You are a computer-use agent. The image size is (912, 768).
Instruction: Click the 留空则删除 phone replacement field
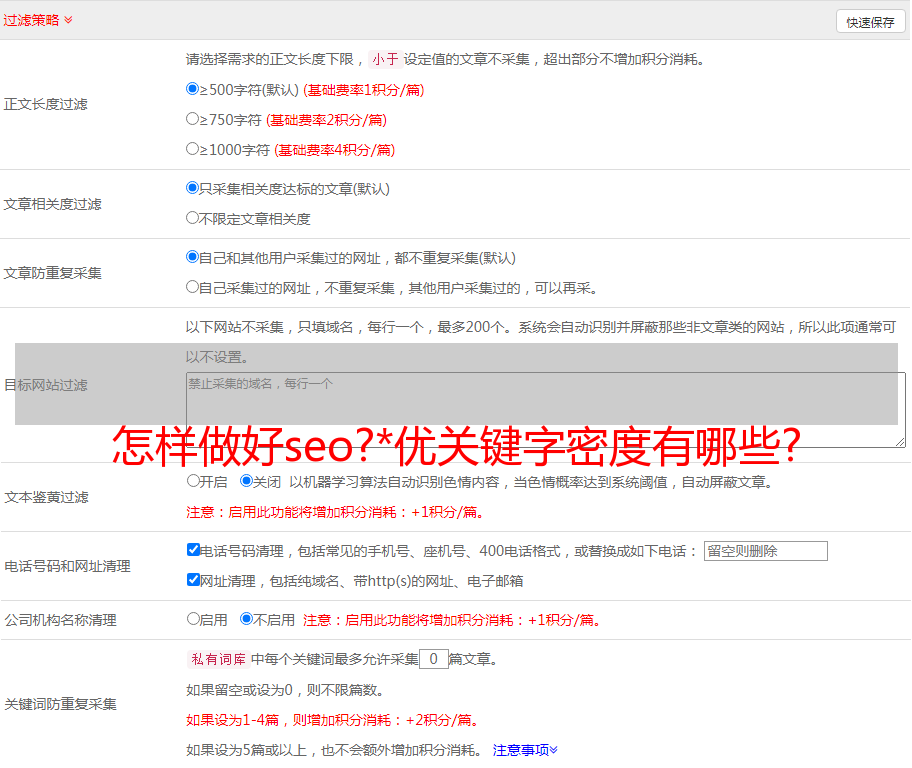(x=765, y=551)
